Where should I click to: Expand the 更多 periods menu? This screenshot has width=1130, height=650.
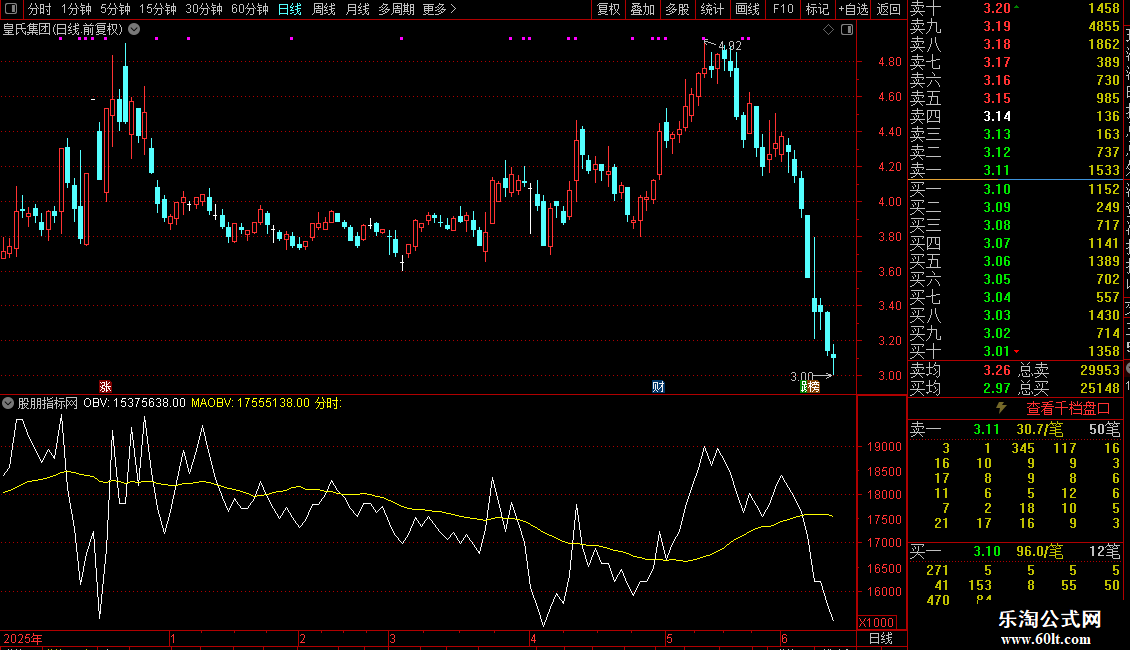[439, 9]
